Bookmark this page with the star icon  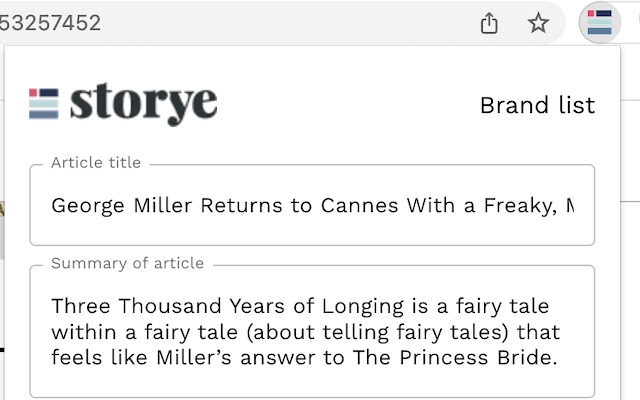point(539,23)
